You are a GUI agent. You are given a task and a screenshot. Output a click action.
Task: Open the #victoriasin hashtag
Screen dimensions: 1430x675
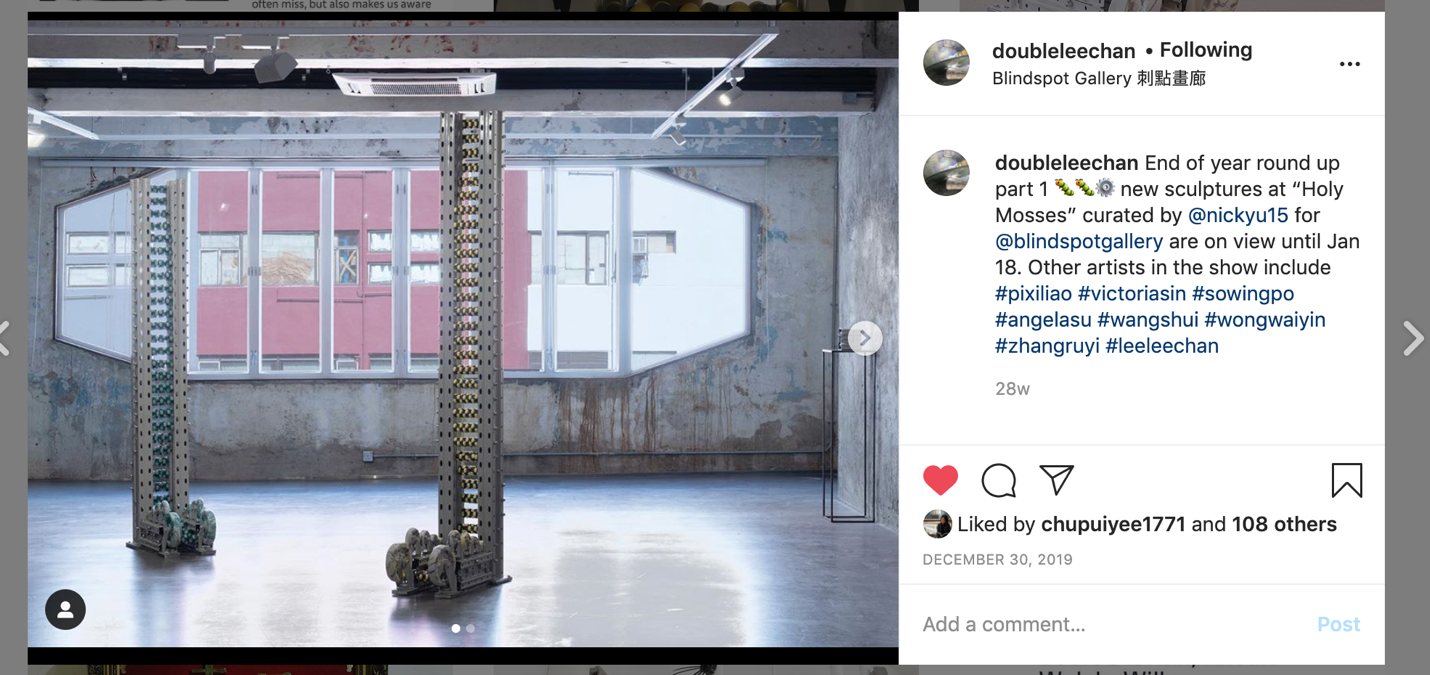[x=1132, y=293]
